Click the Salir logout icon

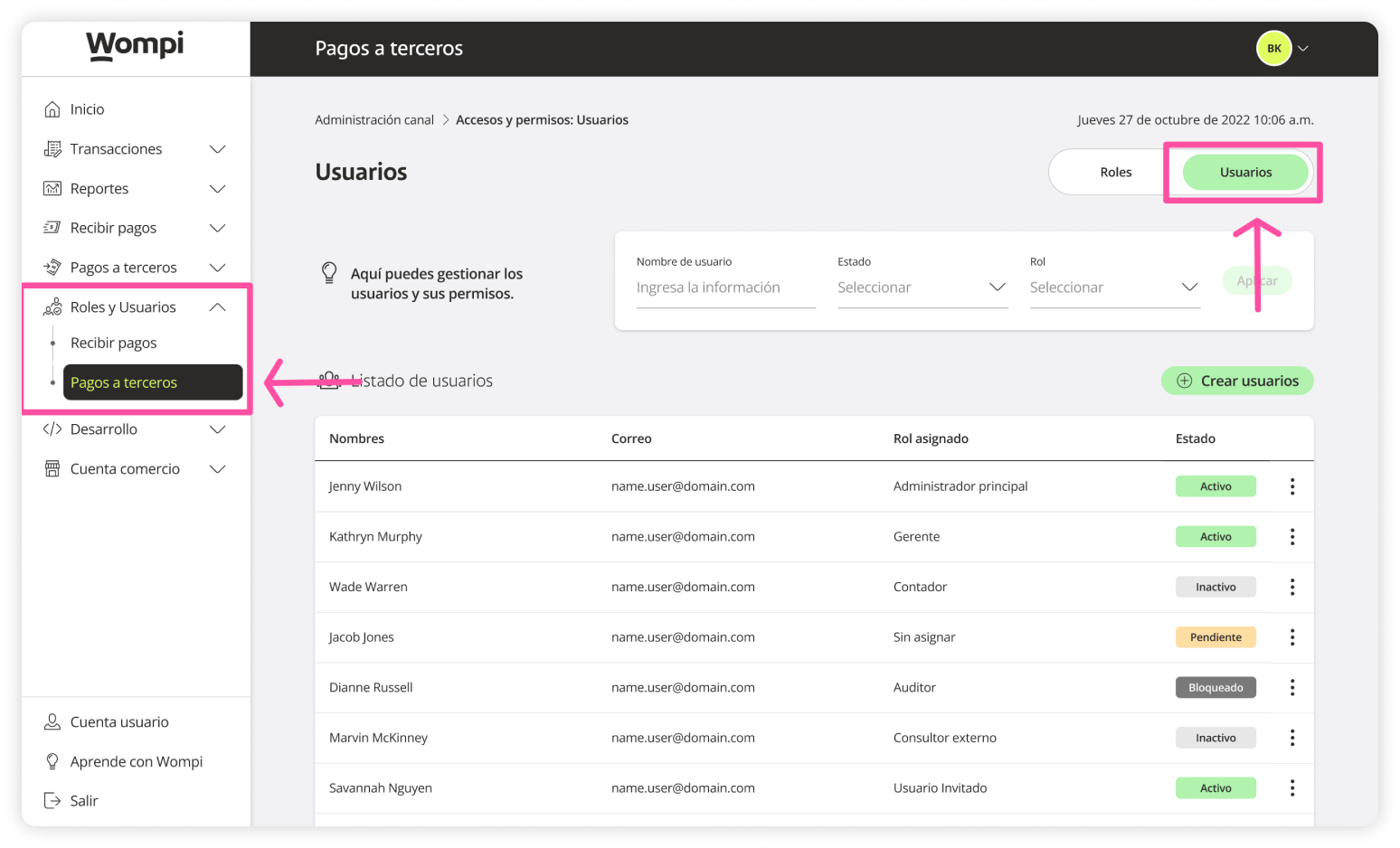[x=53, y=800]
